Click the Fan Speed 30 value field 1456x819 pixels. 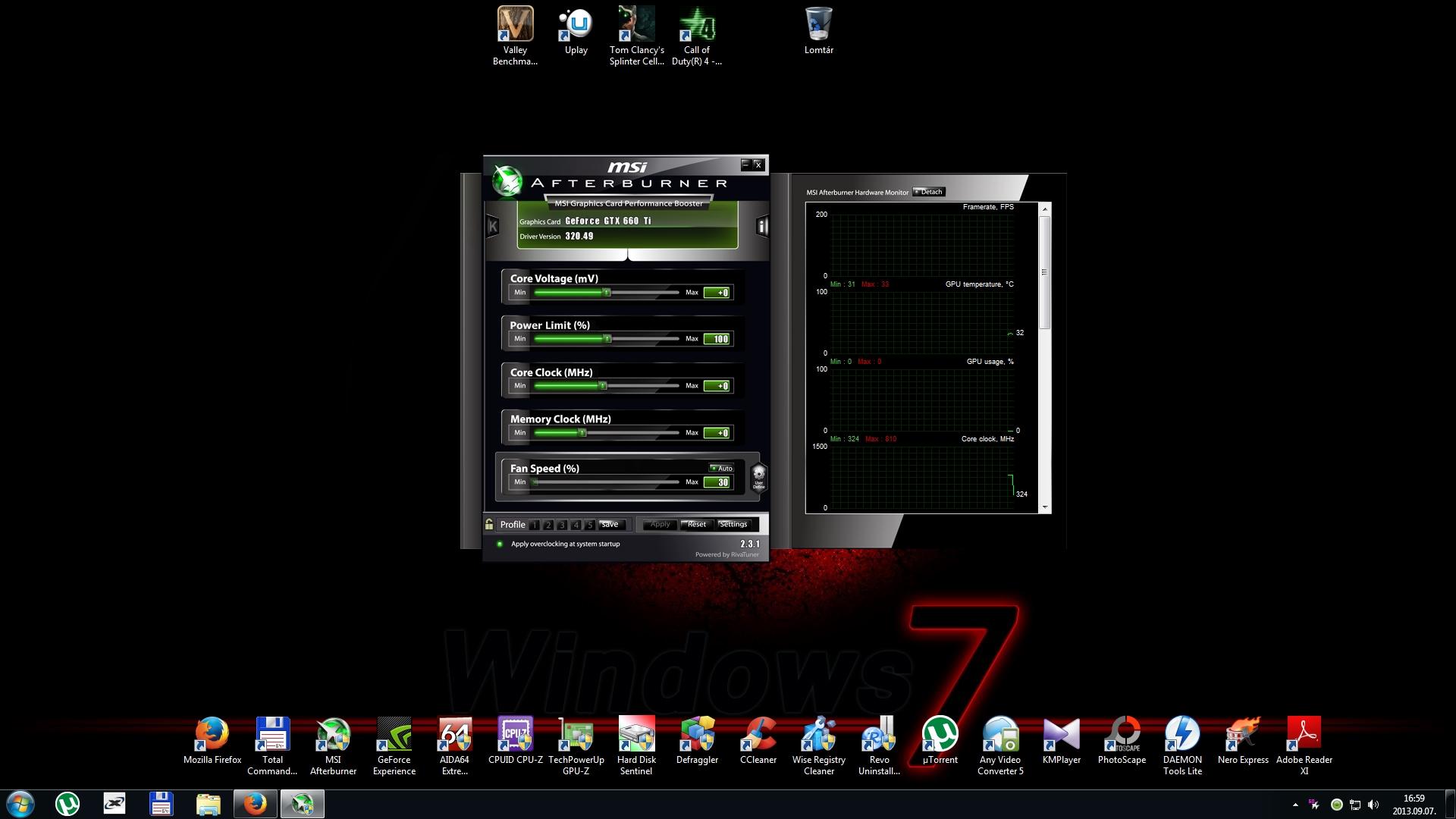point(717,482)
